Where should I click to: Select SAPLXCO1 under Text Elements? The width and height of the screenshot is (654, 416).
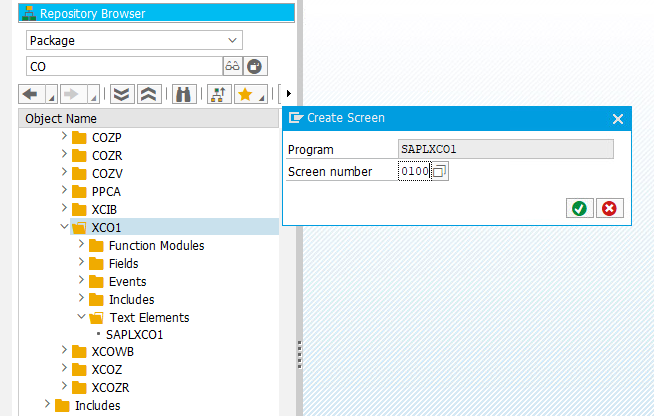[134, 335]
